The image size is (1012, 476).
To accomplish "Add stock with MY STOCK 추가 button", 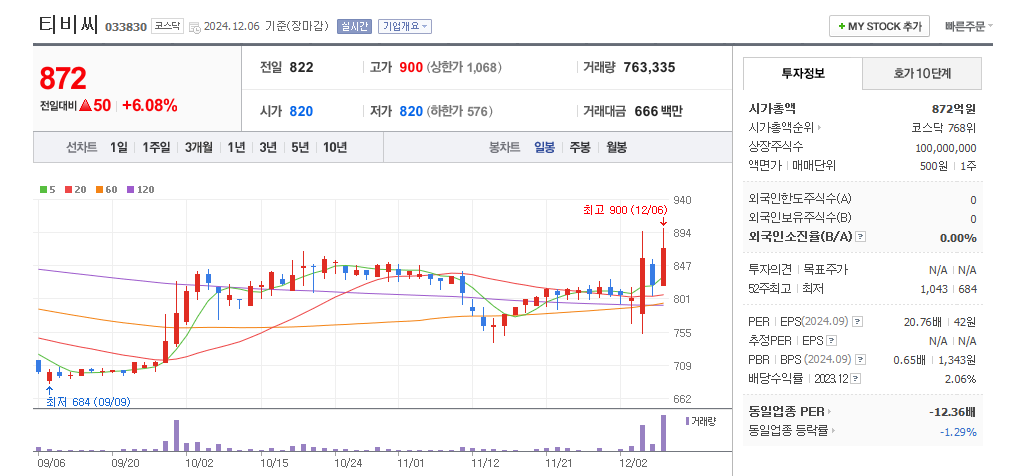I will coord(879,26).
